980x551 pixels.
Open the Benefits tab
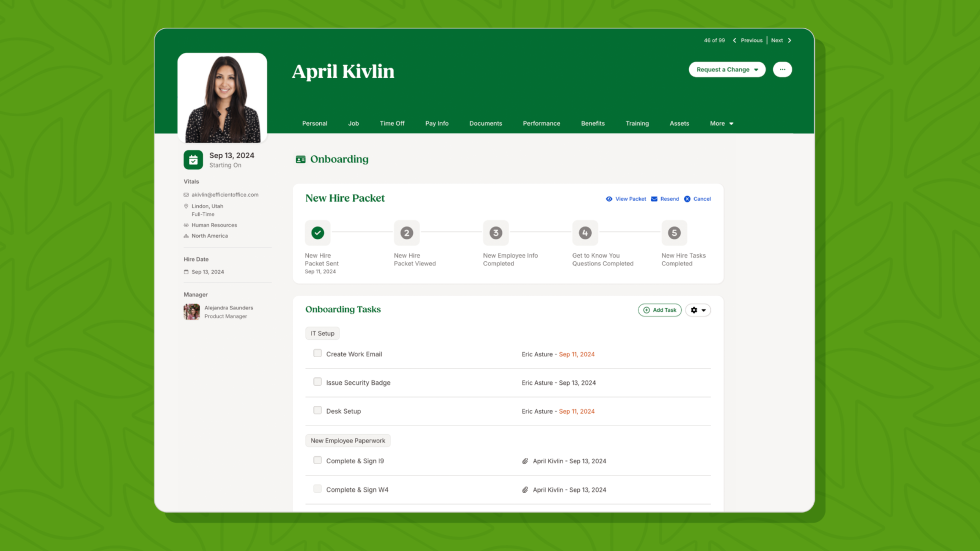point(593,124)
